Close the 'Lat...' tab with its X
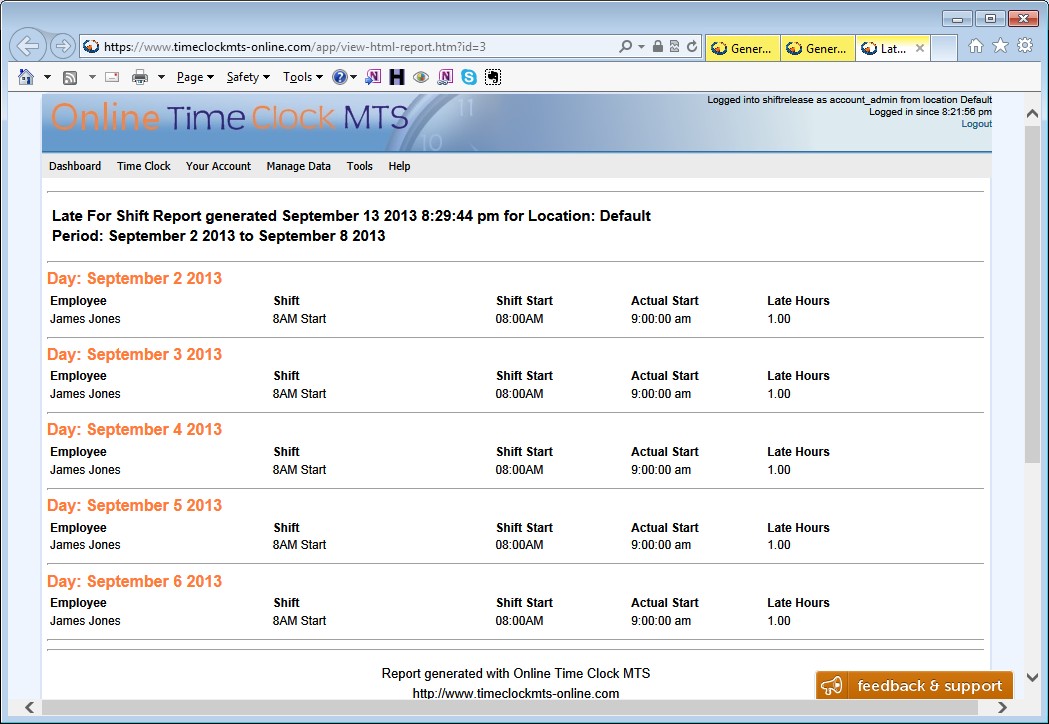Viewport: 1049px width, 724px height. 920,48
